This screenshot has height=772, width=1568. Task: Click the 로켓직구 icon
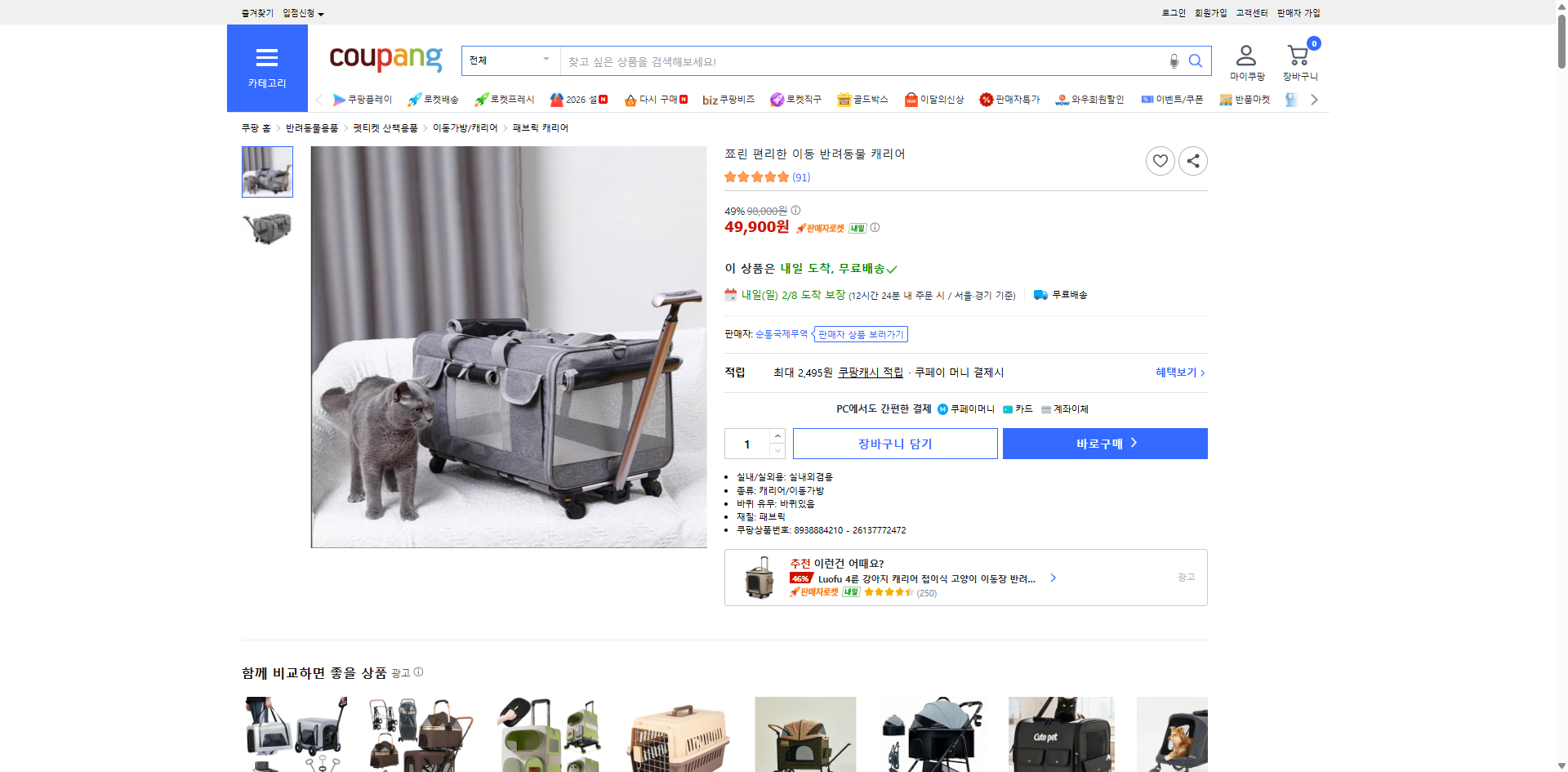click(777, 99)
